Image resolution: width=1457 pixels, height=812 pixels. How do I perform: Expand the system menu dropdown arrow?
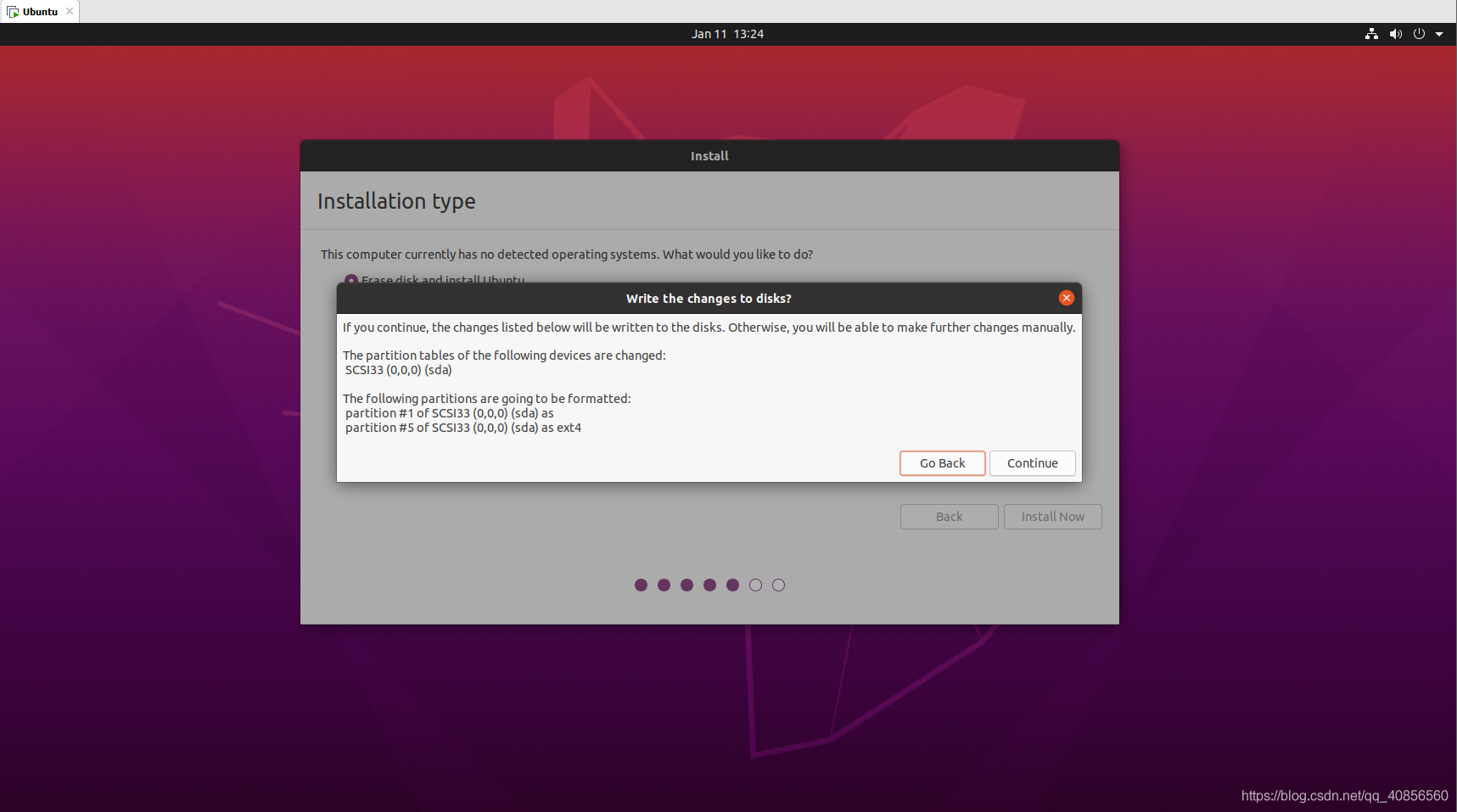[x=1439, y=34]
